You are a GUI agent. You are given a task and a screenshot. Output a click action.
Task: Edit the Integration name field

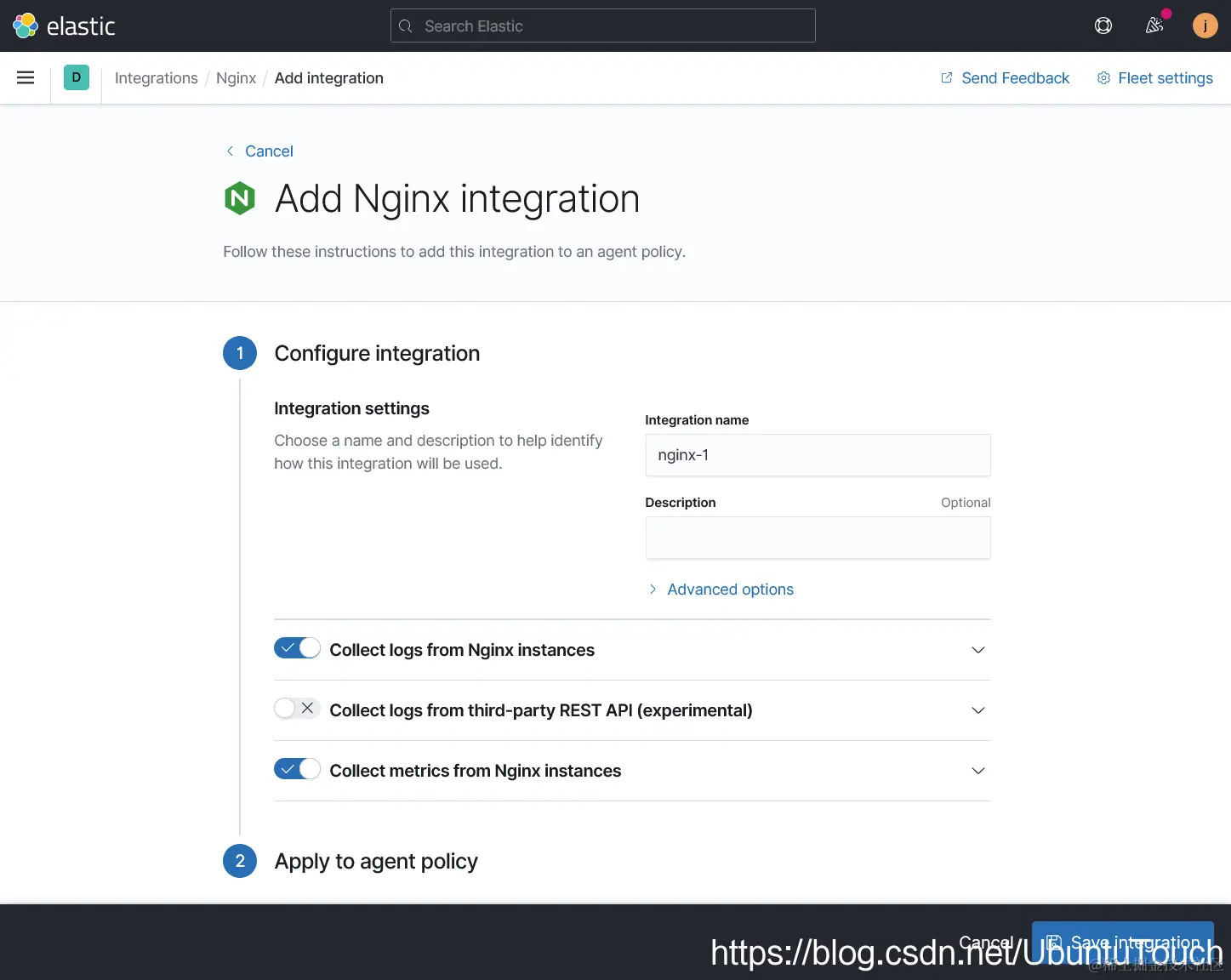pyautogui.click(x=818, y=455)
